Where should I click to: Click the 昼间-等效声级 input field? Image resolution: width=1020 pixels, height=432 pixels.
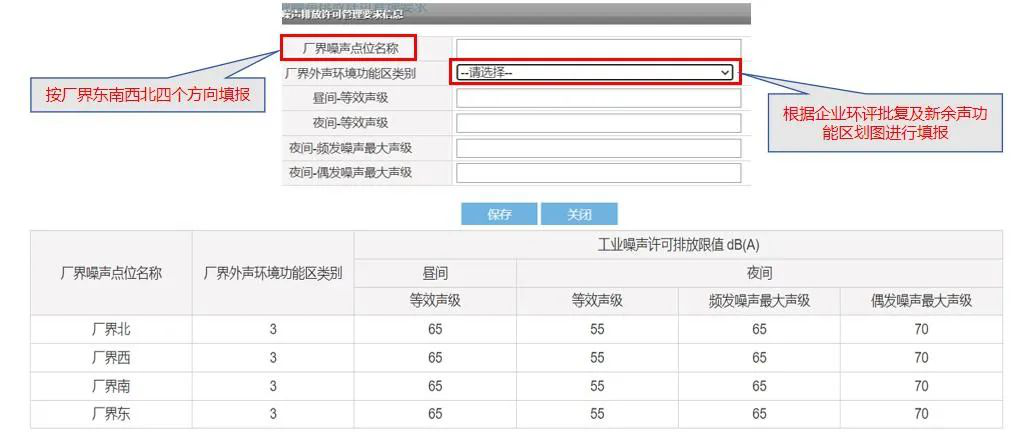(x=598, y=98)
